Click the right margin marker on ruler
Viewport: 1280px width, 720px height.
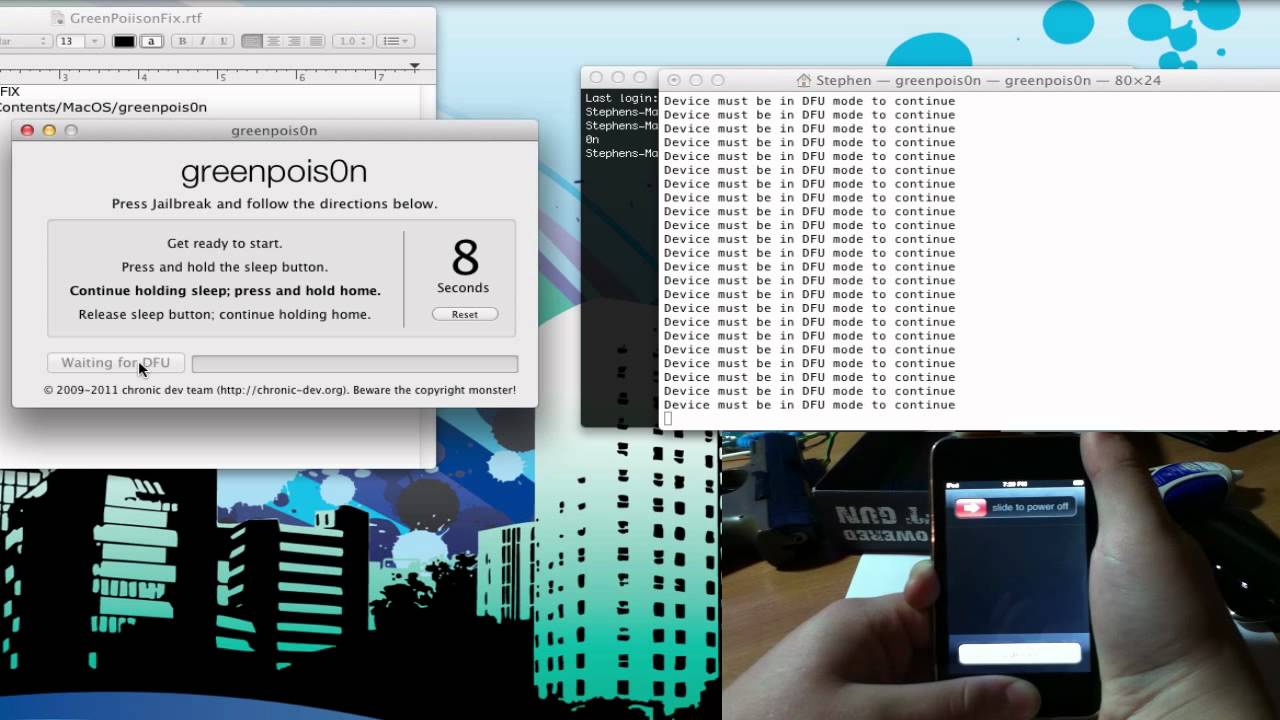coord(414,66)
